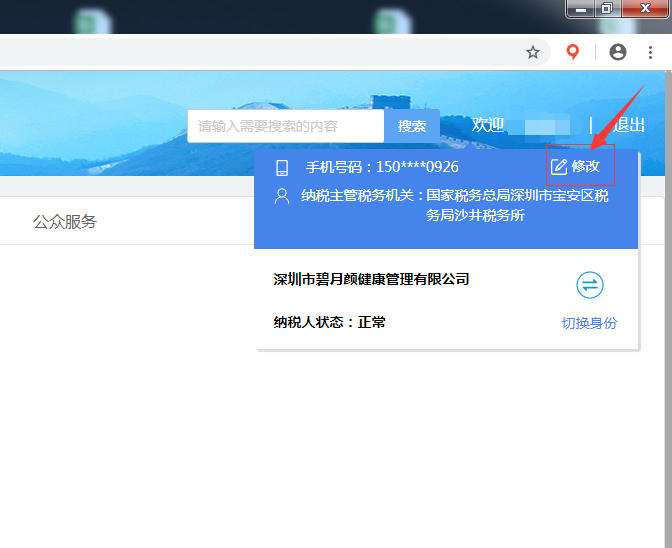Click the 纳税人状态:正常 status text
Image resolution: width=672 pixels, height=548 pixels.
click(329, 322)
